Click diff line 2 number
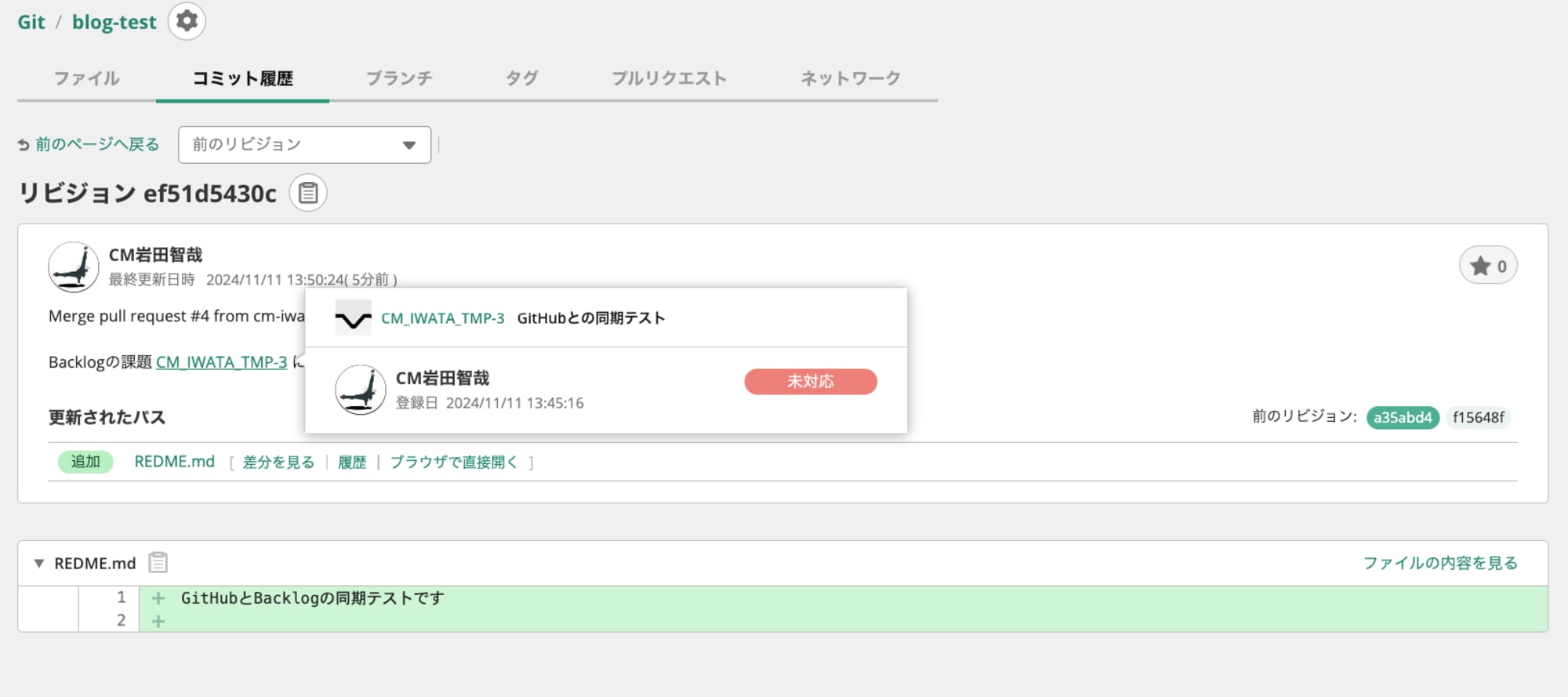 click(x=122, y=621)
